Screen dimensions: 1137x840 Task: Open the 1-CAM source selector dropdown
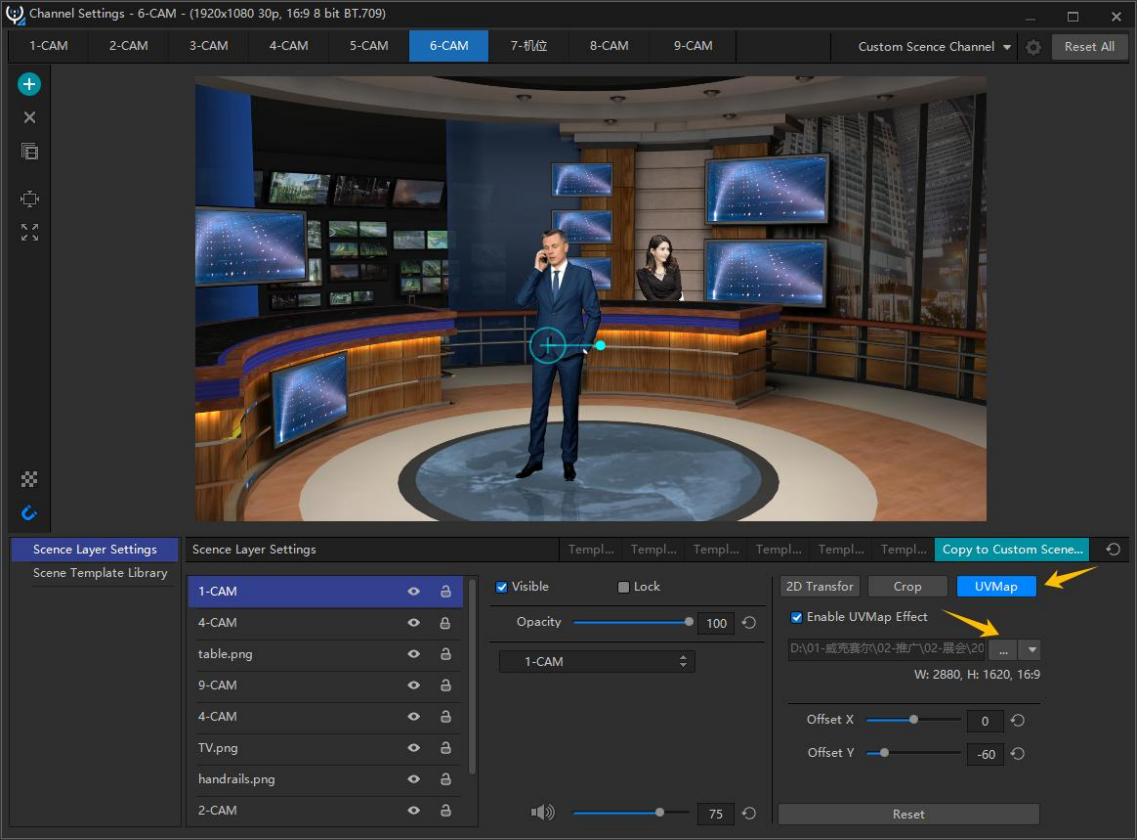click(x=596, y=662)
